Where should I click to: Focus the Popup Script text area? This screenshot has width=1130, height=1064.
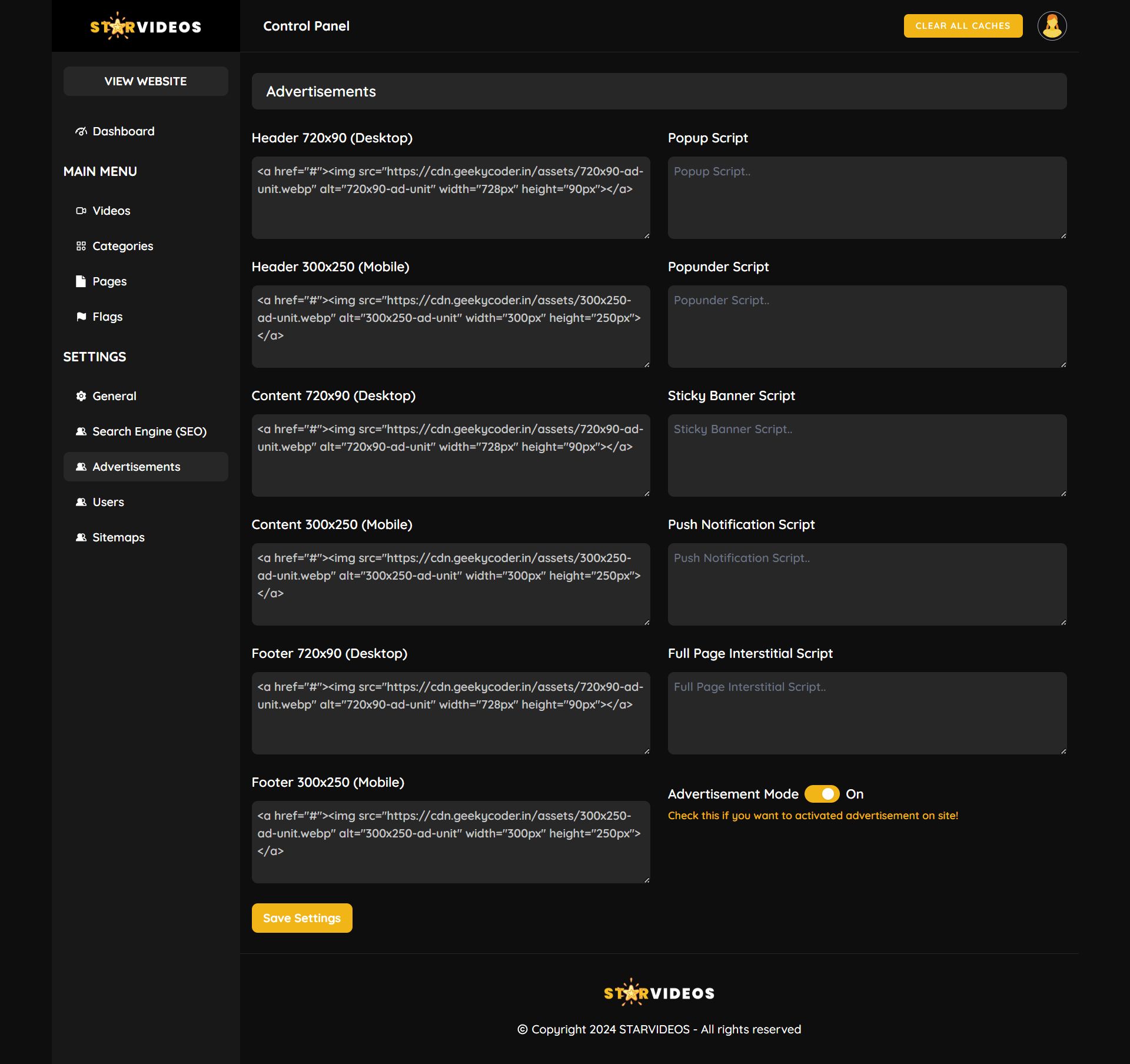click(x=866, y=198)
